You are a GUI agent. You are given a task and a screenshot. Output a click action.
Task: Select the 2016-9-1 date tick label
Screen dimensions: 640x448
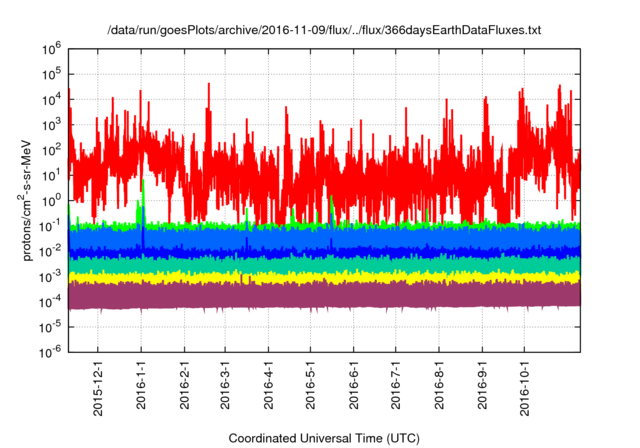482,385
